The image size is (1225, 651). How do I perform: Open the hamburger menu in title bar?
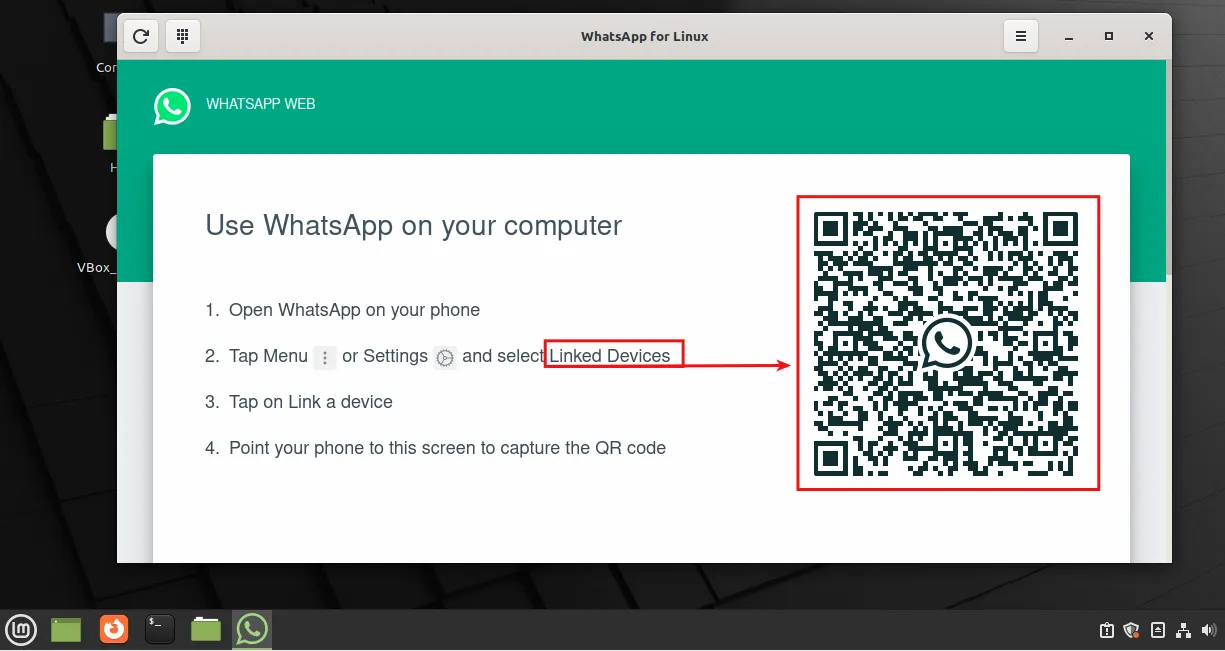(x=1020, y=36)
